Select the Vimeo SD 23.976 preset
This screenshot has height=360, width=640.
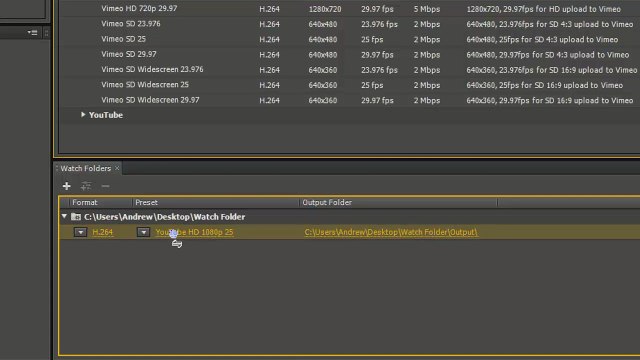[x=131, y=24]
